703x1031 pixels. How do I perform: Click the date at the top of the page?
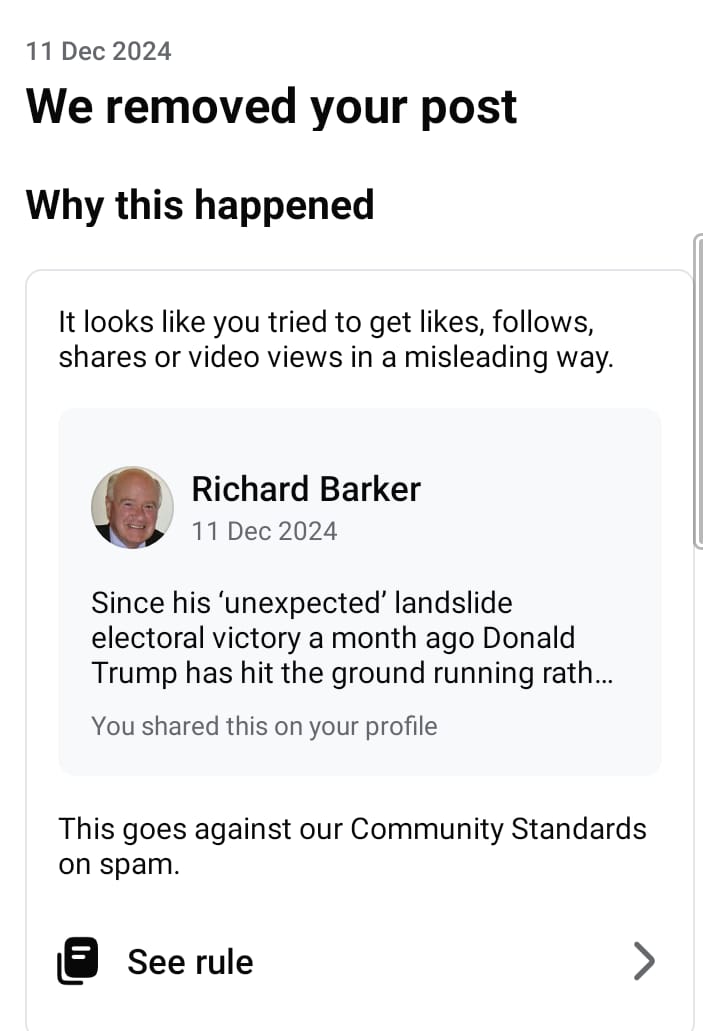(99, 51)
